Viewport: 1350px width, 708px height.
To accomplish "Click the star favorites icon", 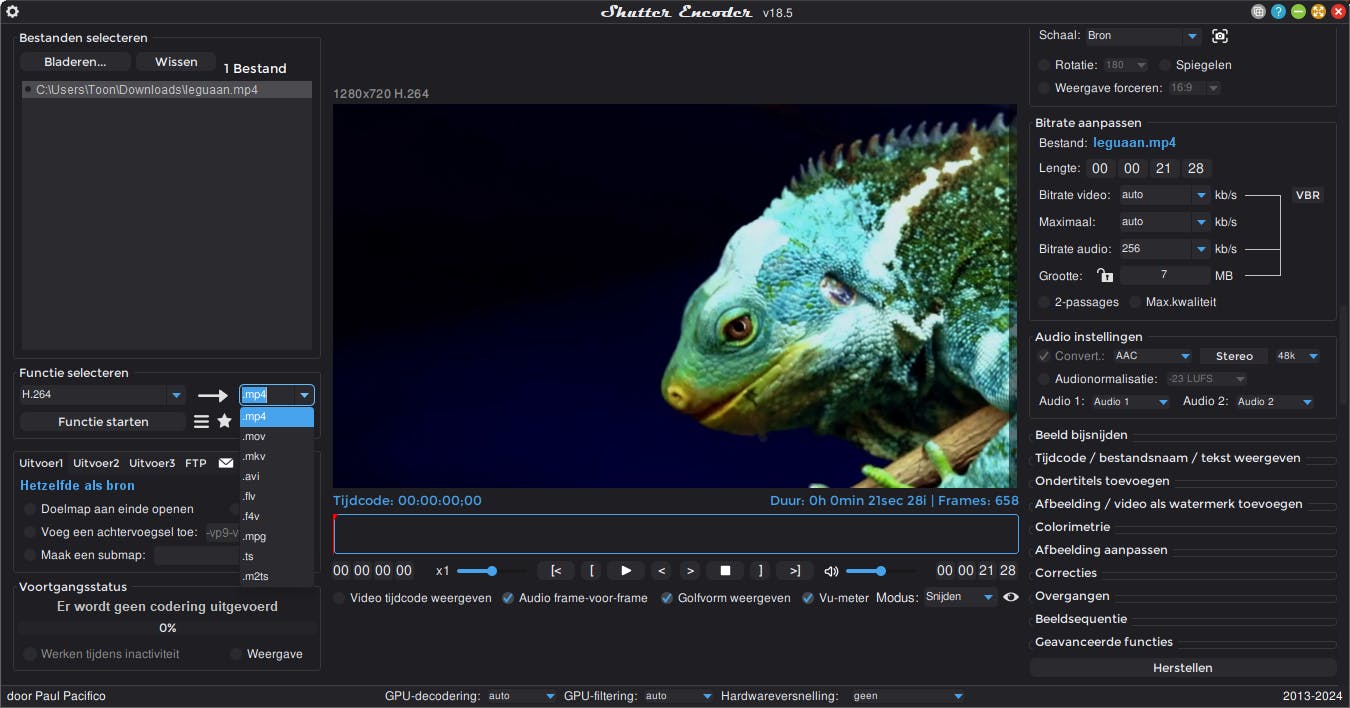I will click(x=225, y=422).
